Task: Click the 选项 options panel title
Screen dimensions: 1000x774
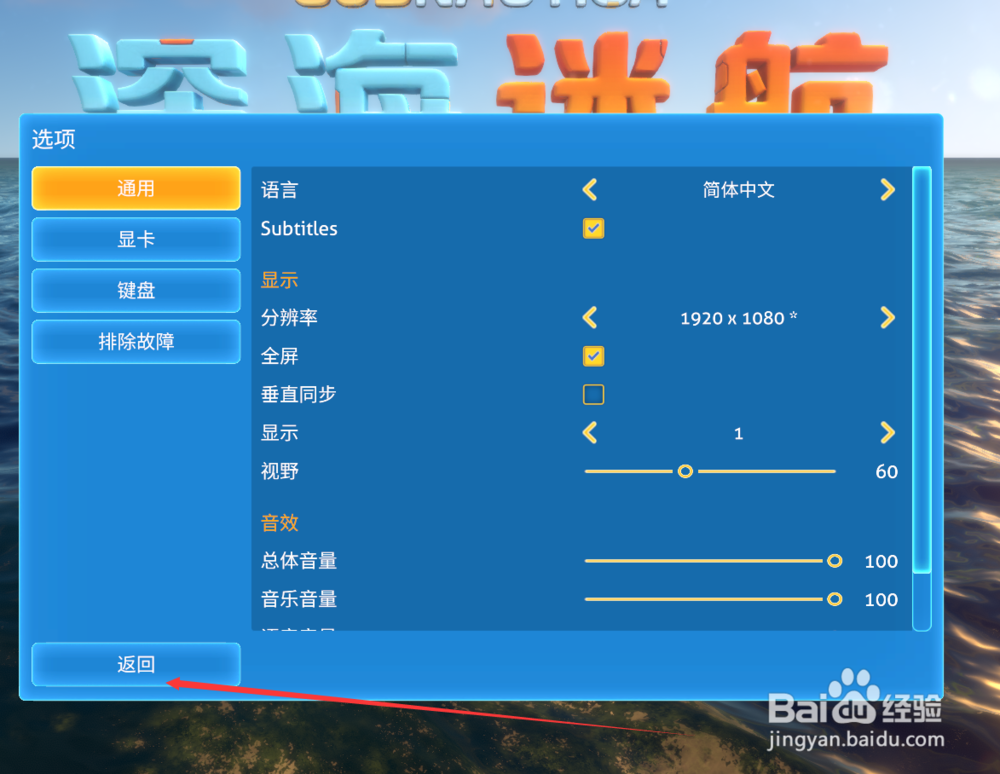Action: coord(54,139)
